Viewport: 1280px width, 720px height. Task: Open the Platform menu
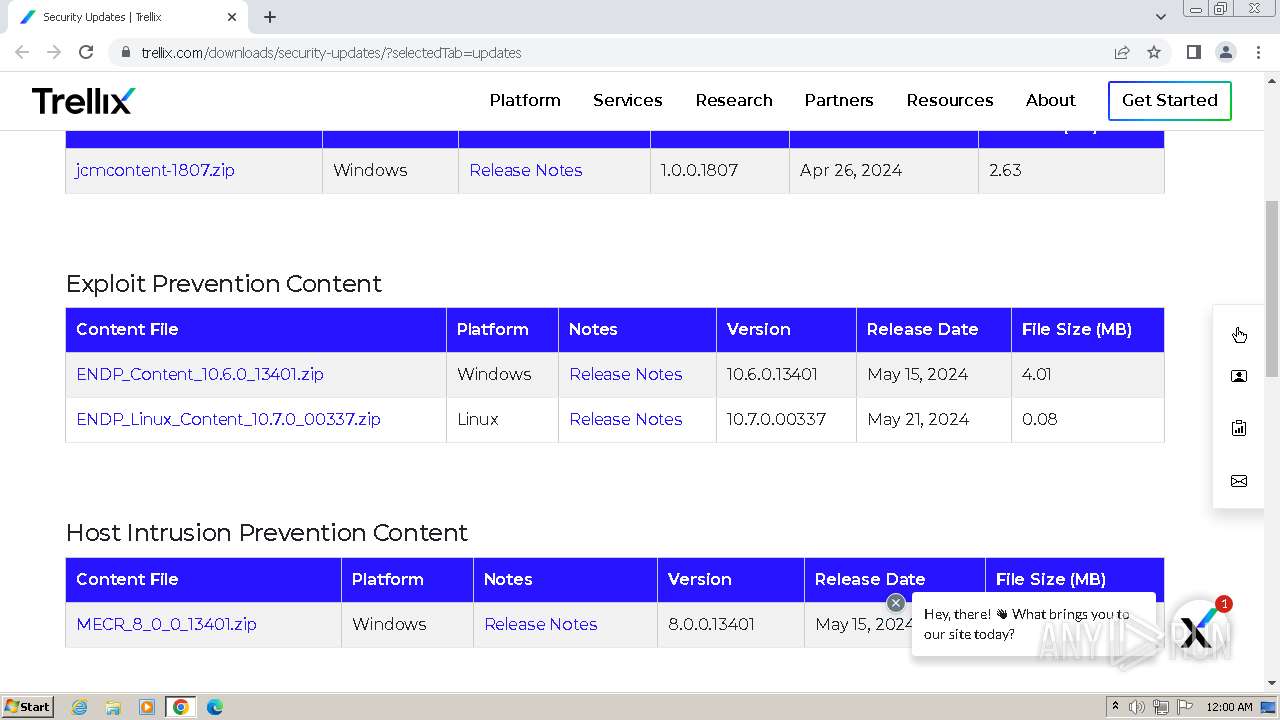[x=525, y=100]
